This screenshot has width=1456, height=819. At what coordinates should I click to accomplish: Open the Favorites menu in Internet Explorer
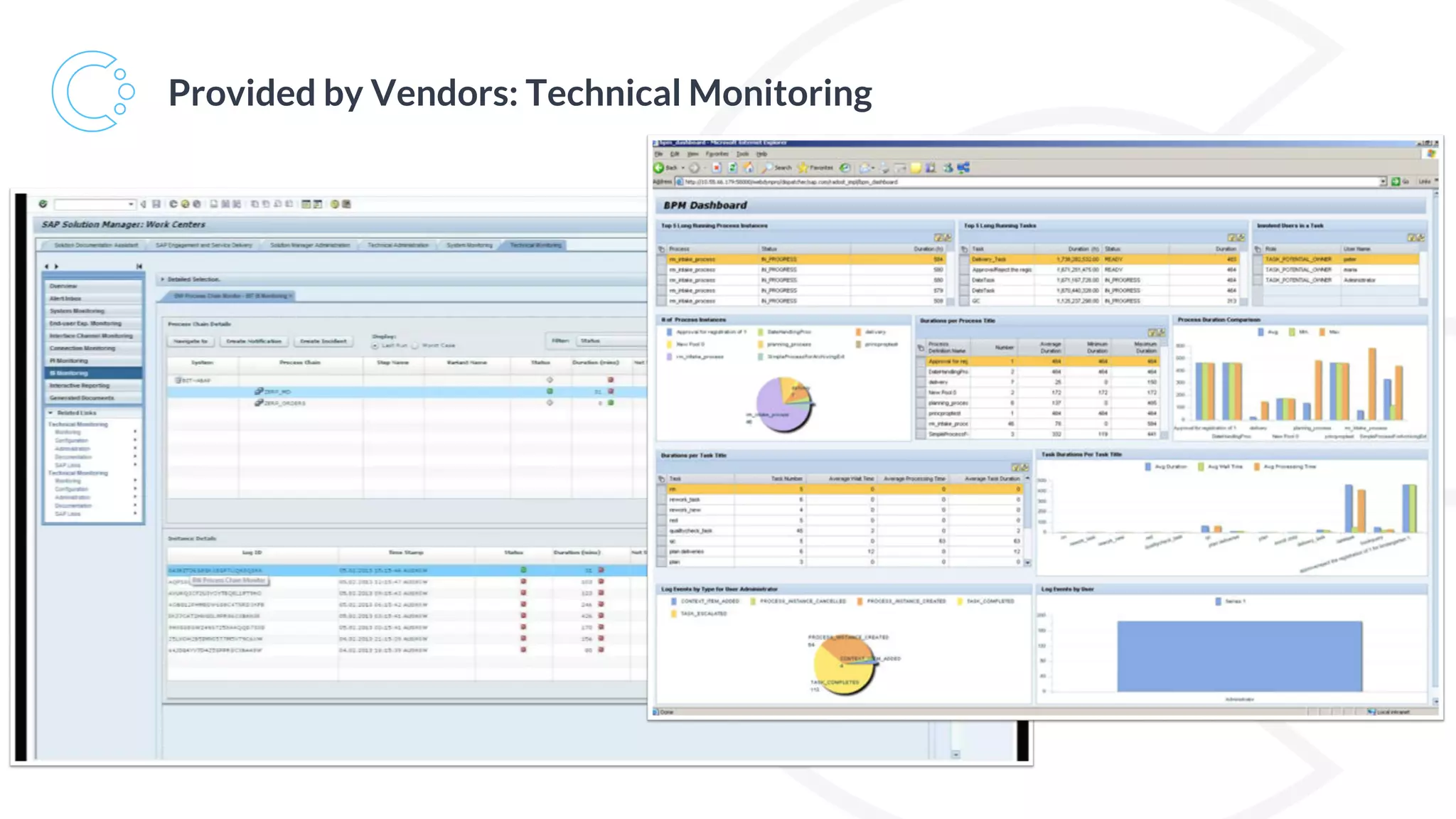pyautogui.click(x=717, y=154)
